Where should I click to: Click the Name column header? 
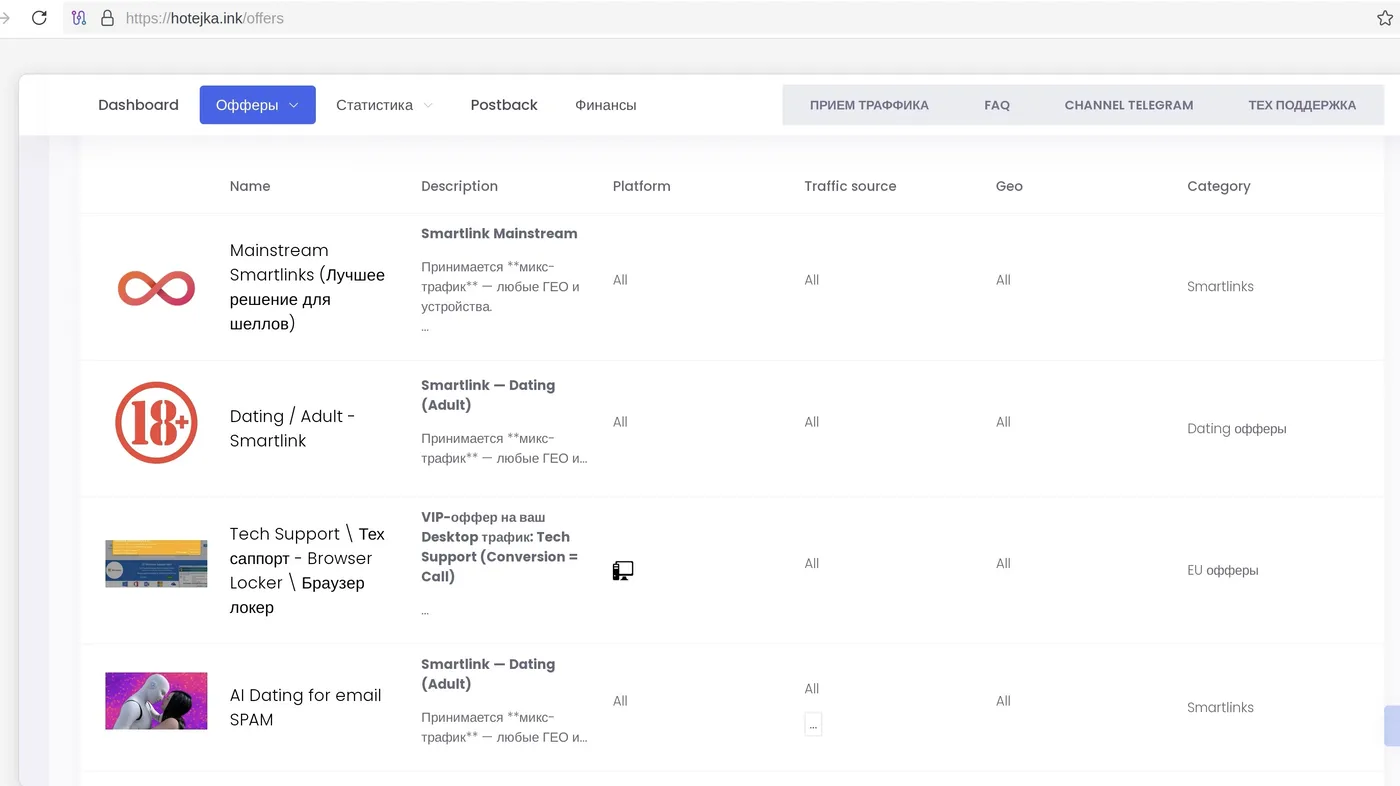tap(250, 186)
